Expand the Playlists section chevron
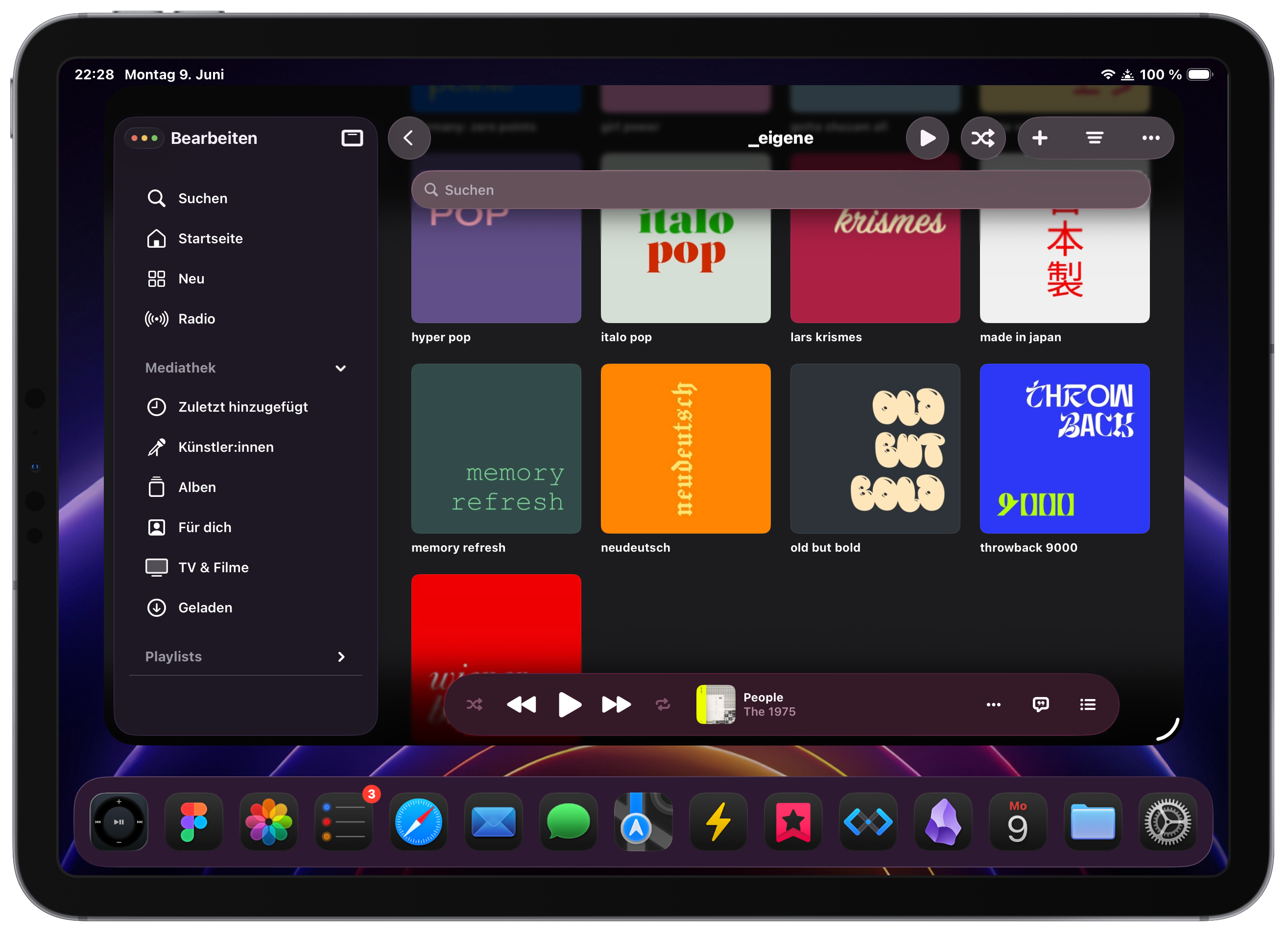 341,657
